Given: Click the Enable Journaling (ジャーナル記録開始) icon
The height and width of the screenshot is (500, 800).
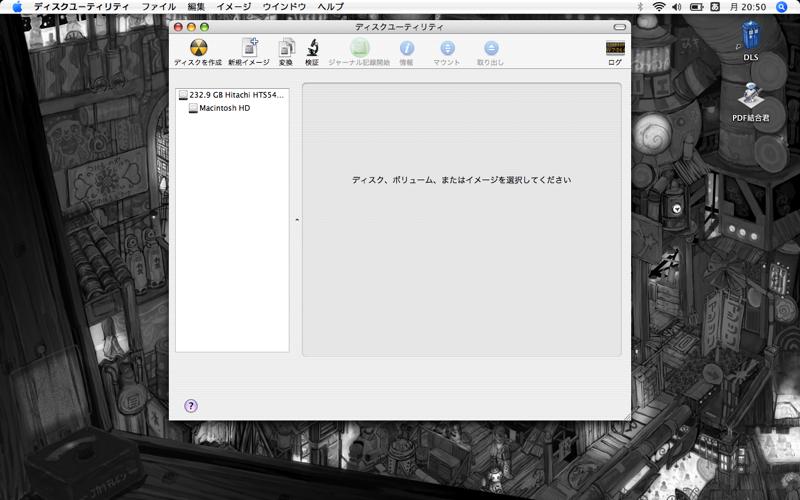Looking at the screenshot, I should pos(359,47).
